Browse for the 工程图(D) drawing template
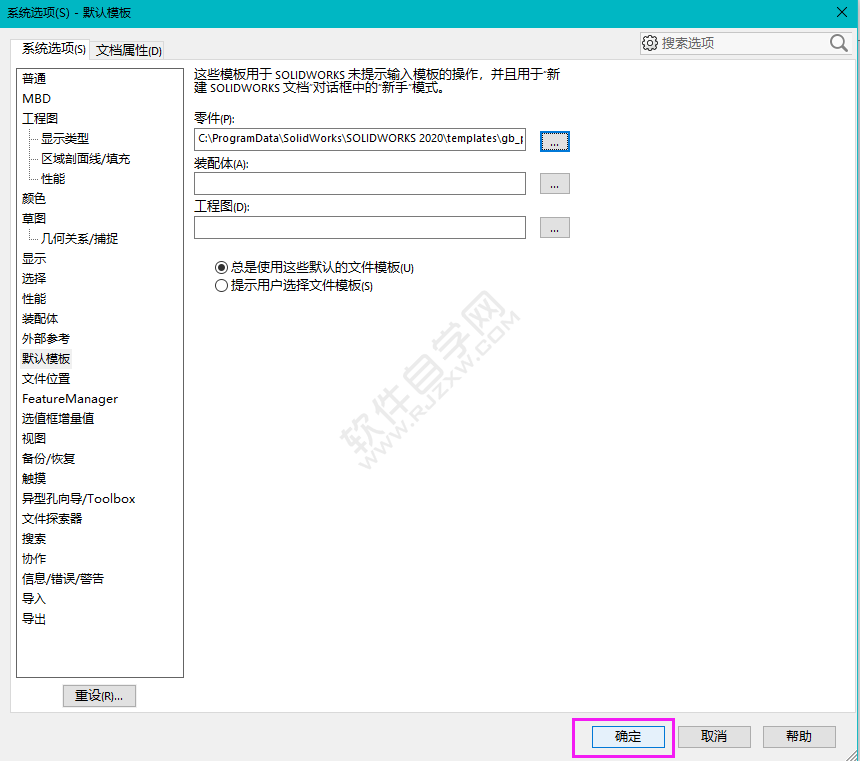Viewport: 860px width, 761px height. (554, 227)
